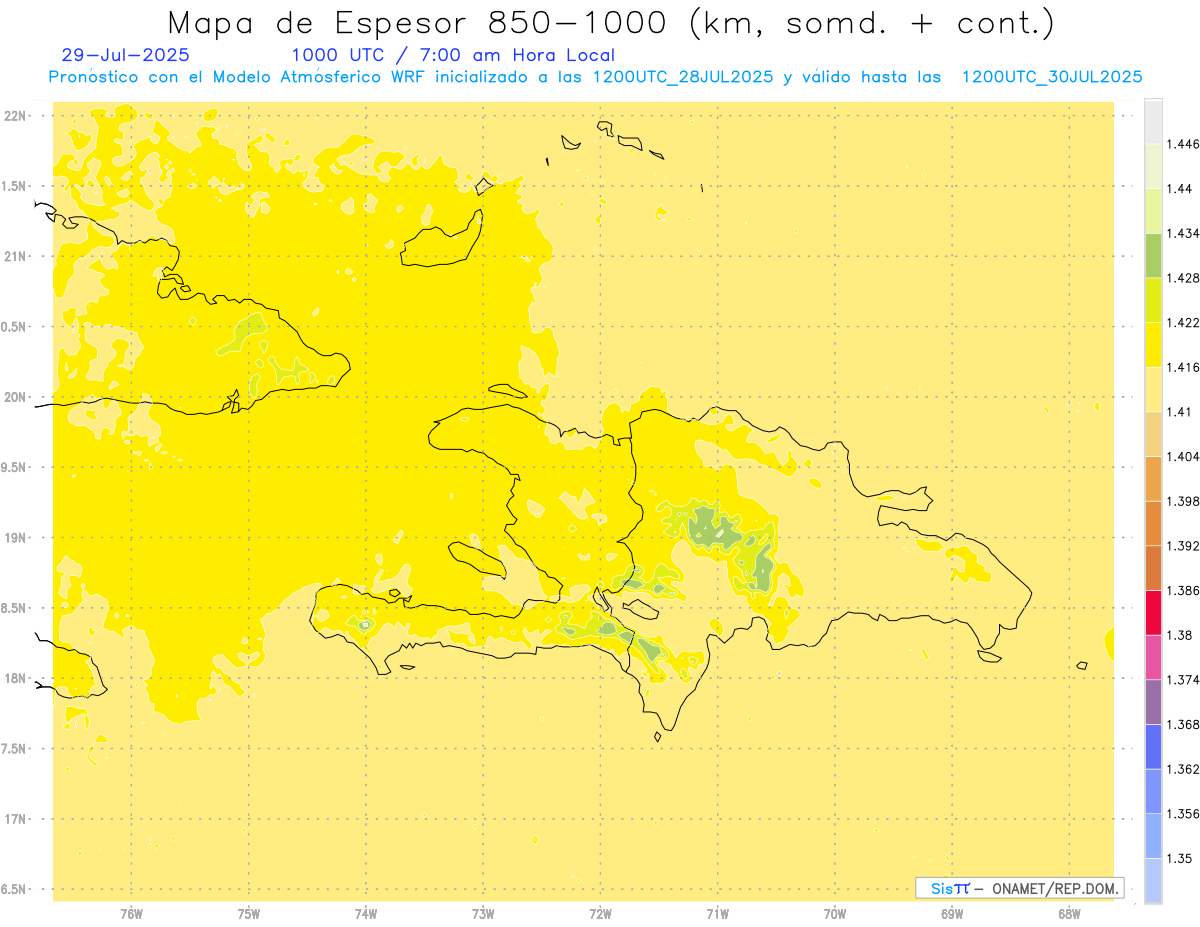Click the longitude label 75W
1200x927 pixels.
point(249,914)
